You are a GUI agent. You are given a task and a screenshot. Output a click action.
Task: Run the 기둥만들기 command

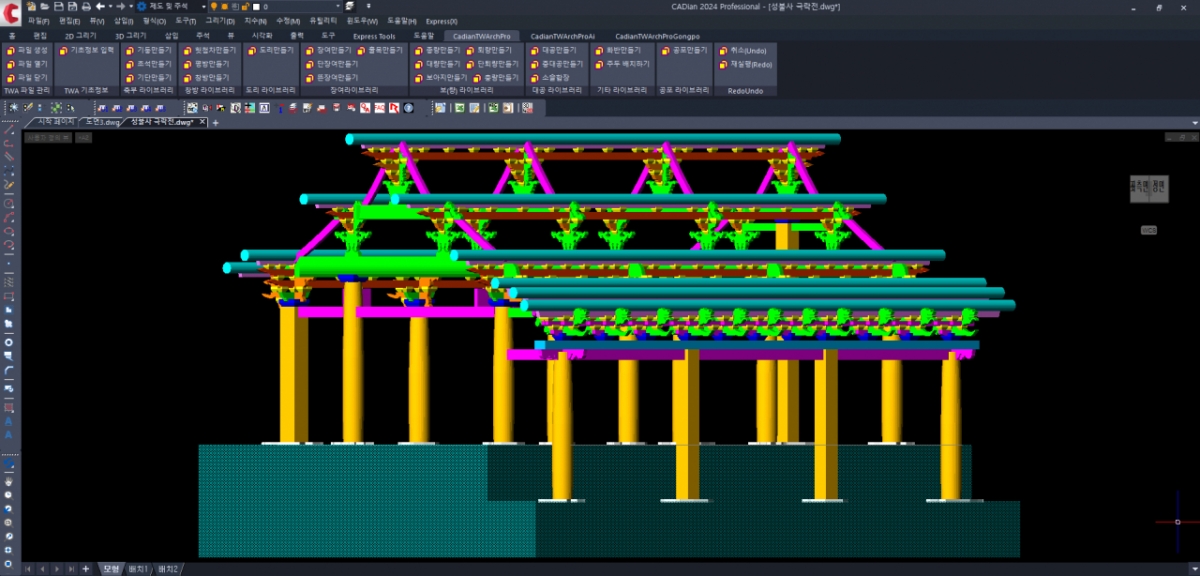click(x=148, y=49)
